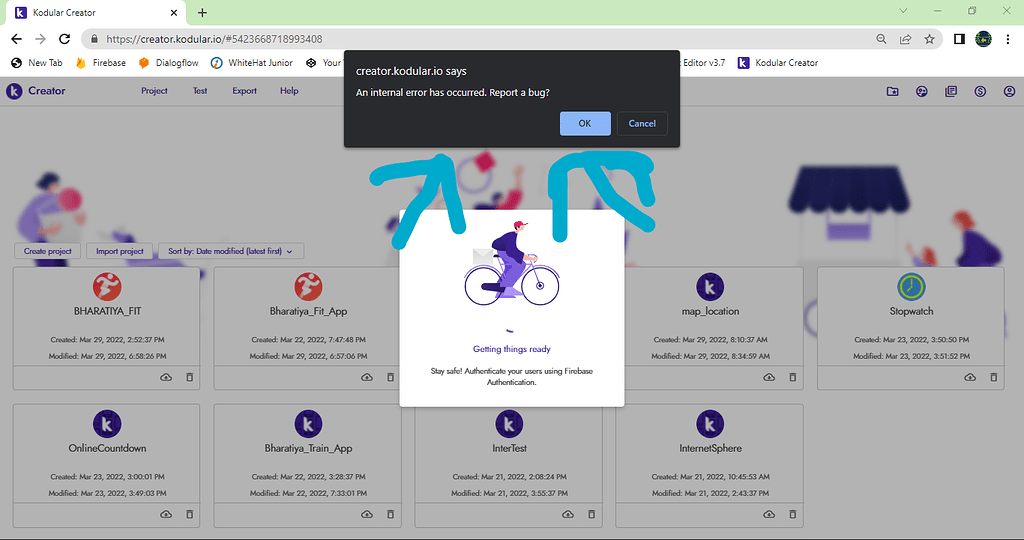The image size is (1024, 540).
Task: Reload the Kodular Creator page
Action: [x=64, y=39]
